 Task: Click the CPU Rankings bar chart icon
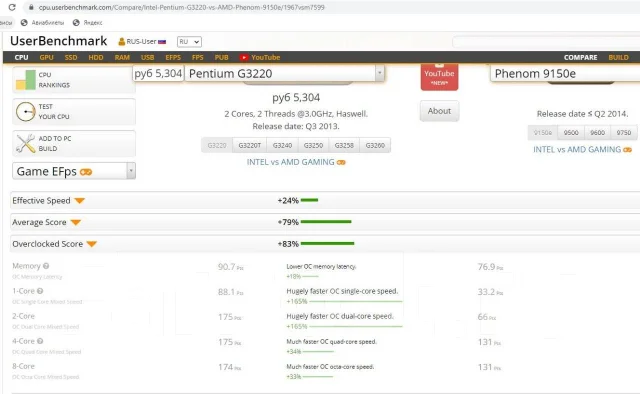[x=26, y=80]
